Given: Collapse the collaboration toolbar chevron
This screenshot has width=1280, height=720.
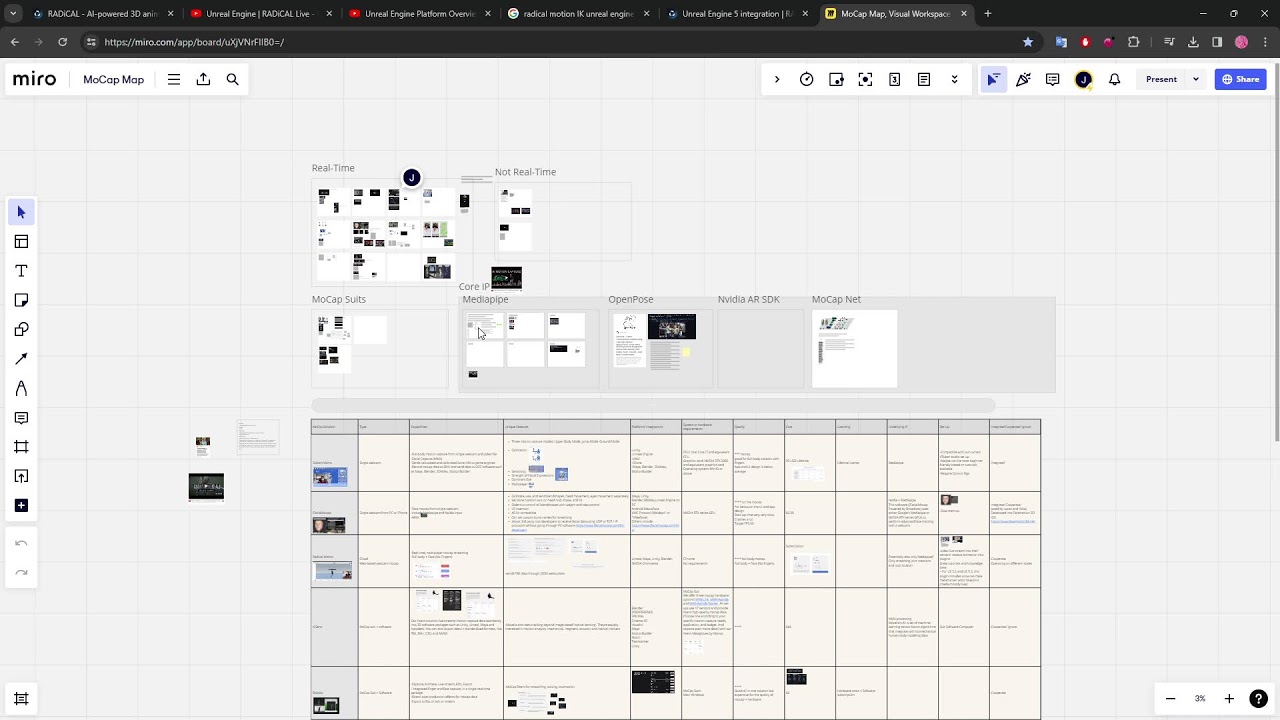Looking at the screenshot, I should click(x=777, y=79).
